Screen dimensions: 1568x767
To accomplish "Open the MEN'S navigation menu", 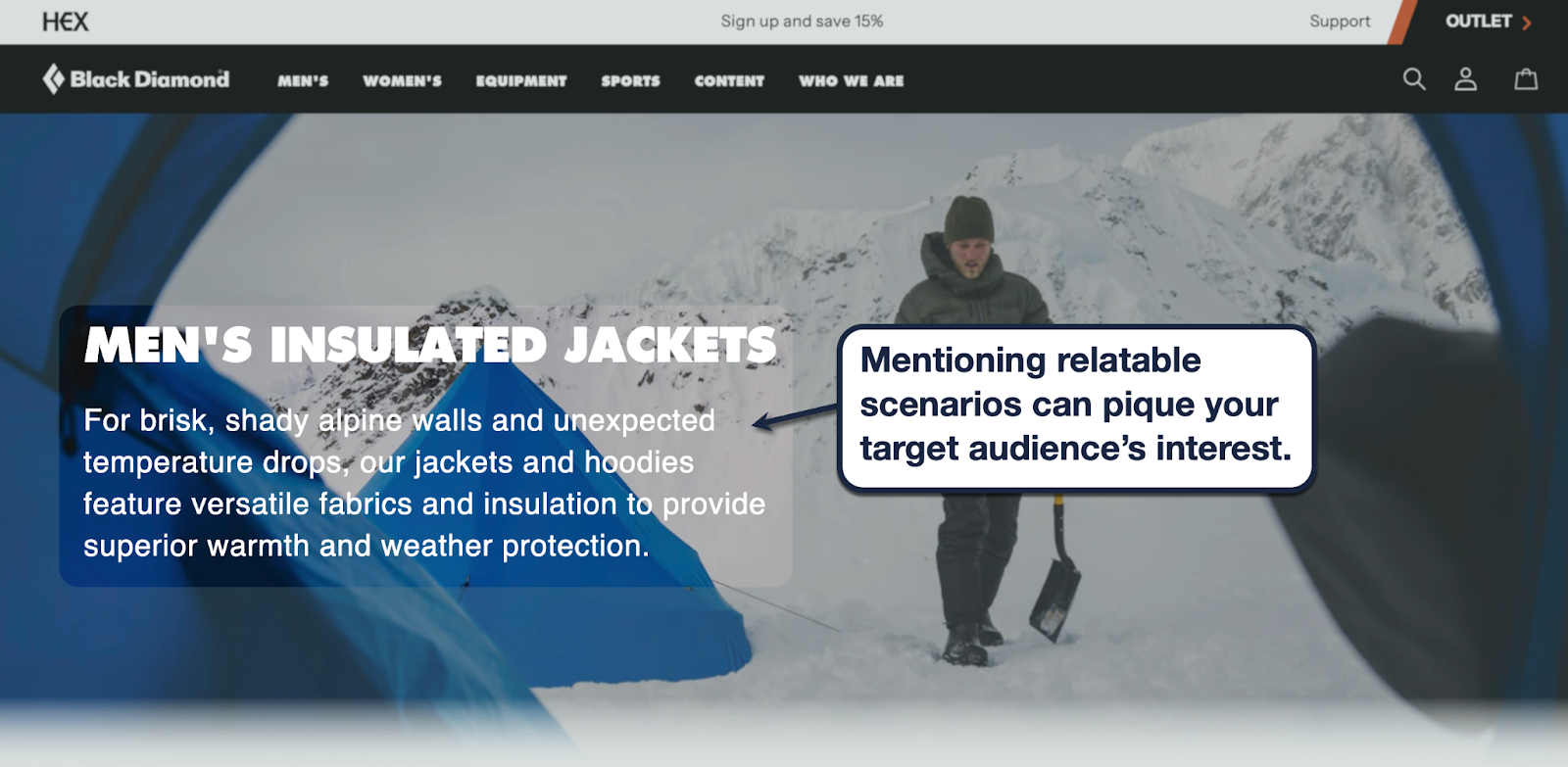I will 303,81.
